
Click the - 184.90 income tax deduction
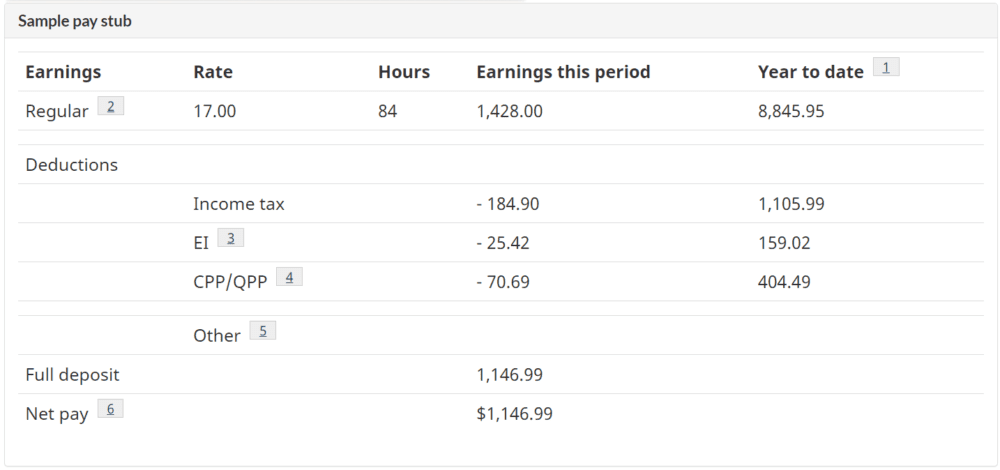(x=508, y=204)
